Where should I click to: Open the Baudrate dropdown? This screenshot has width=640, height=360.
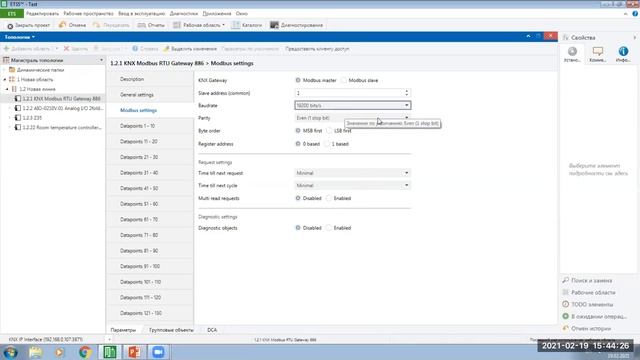(353, 105)
